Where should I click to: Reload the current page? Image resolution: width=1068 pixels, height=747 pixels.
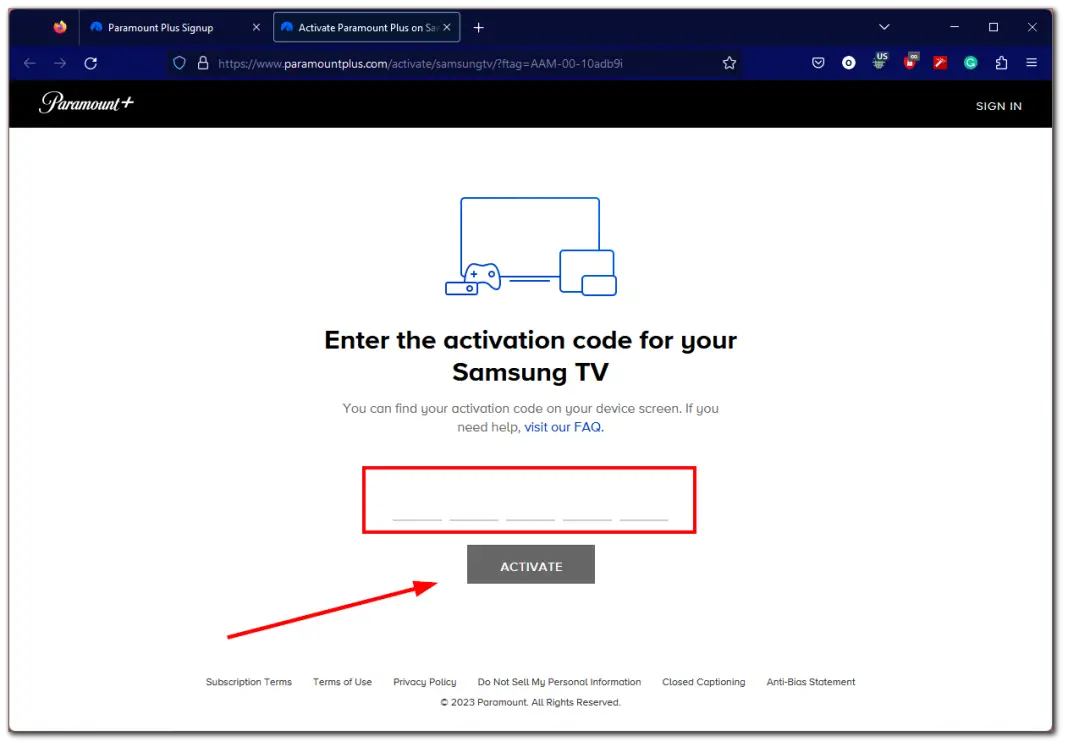(x=90, y=62)
